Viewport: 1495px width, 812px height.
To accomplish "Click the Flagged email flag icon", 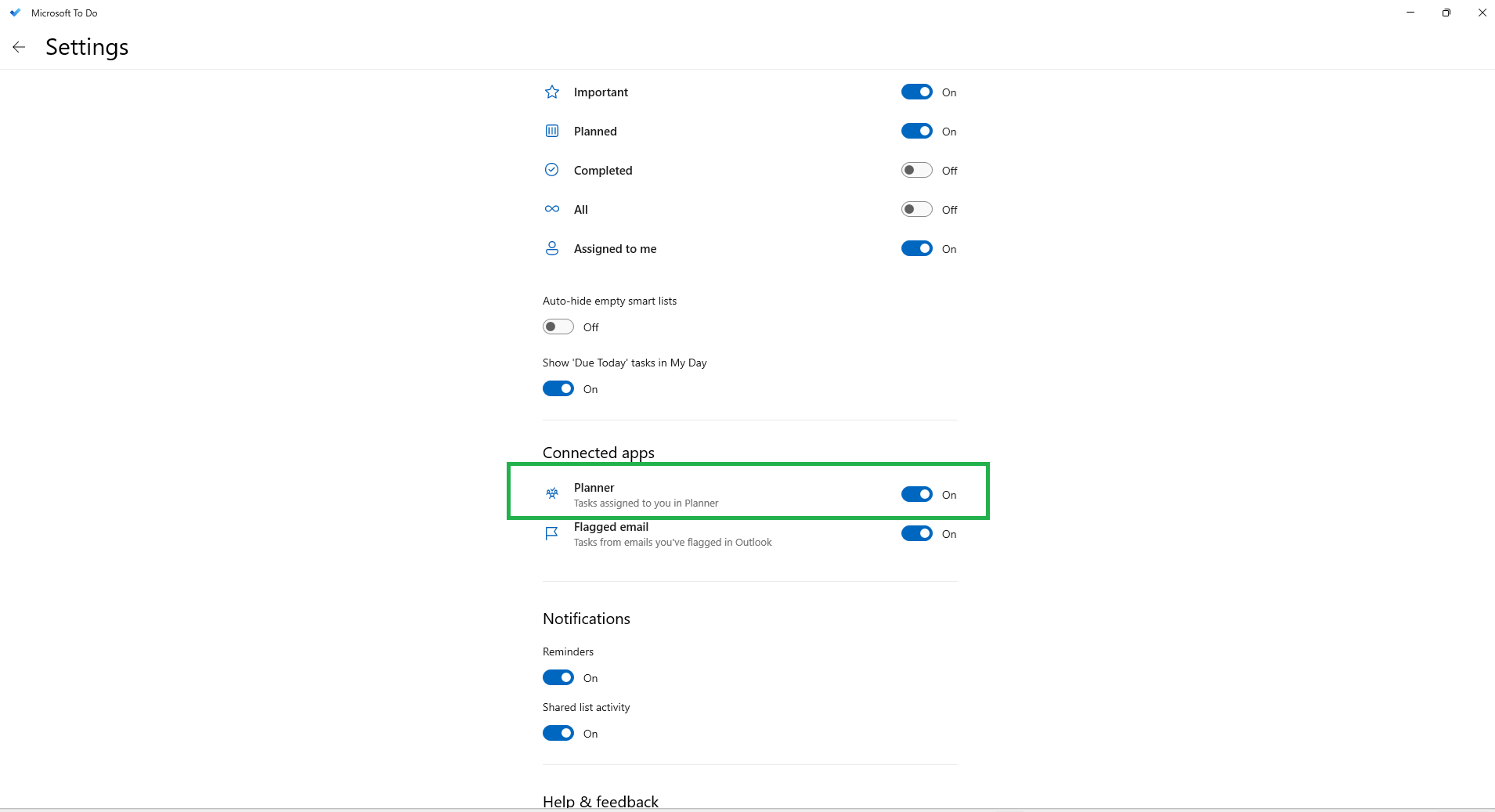I will tap(552, 533).
